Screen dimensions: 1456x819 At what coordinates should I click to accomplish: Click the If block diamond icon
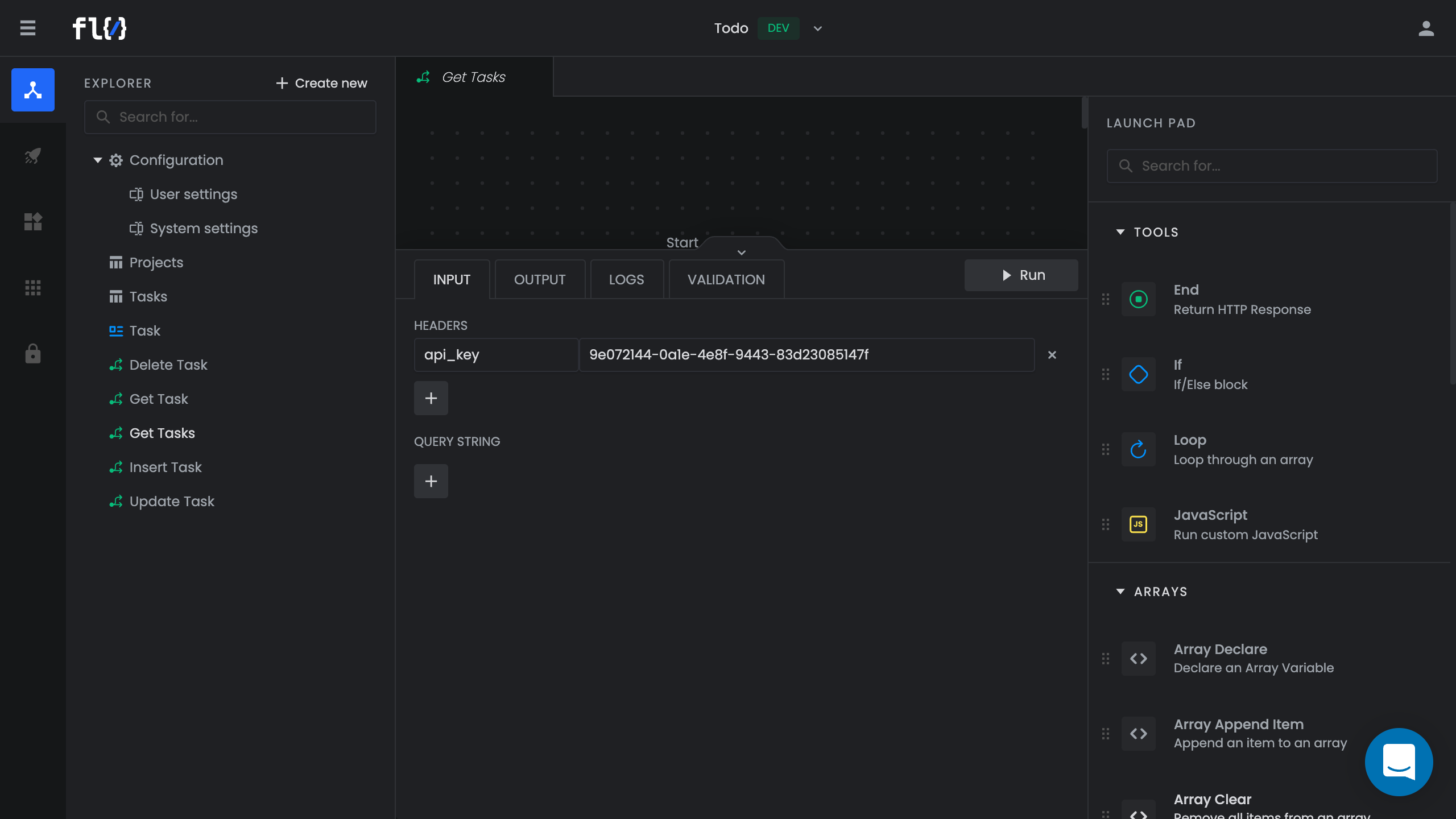click(x=1139, y=374)
